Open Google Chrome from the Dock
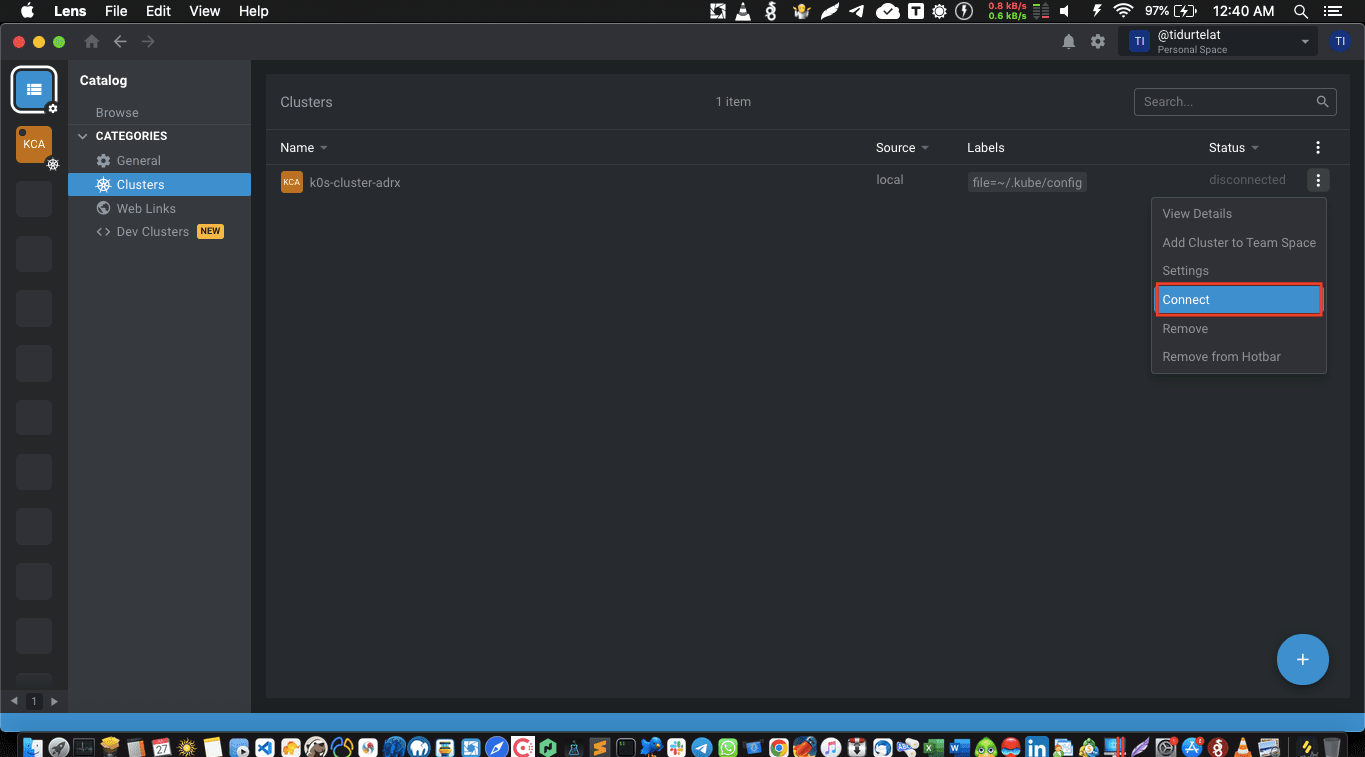 click(x=778, y=746)
